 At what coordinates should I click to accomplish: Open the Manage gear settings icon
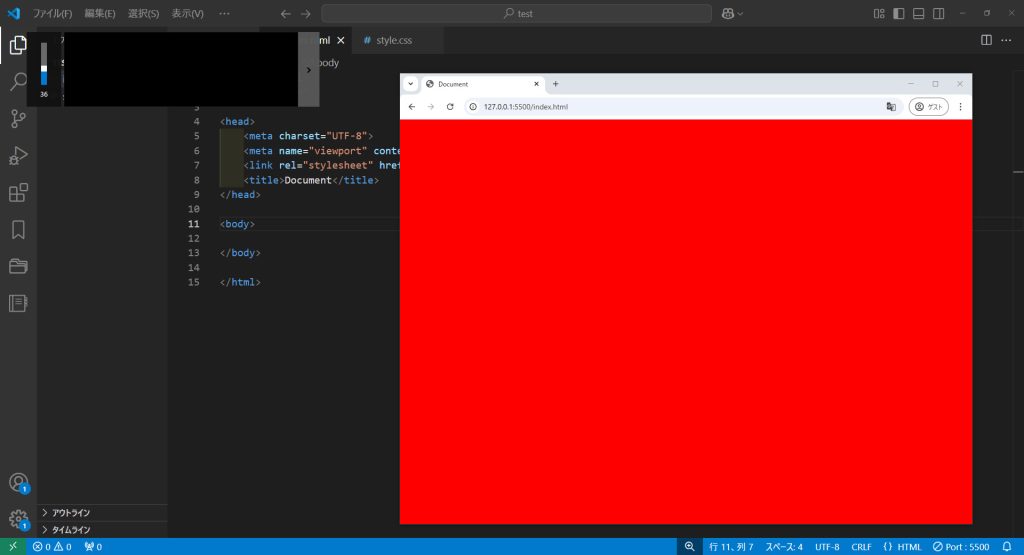(18, 519)
